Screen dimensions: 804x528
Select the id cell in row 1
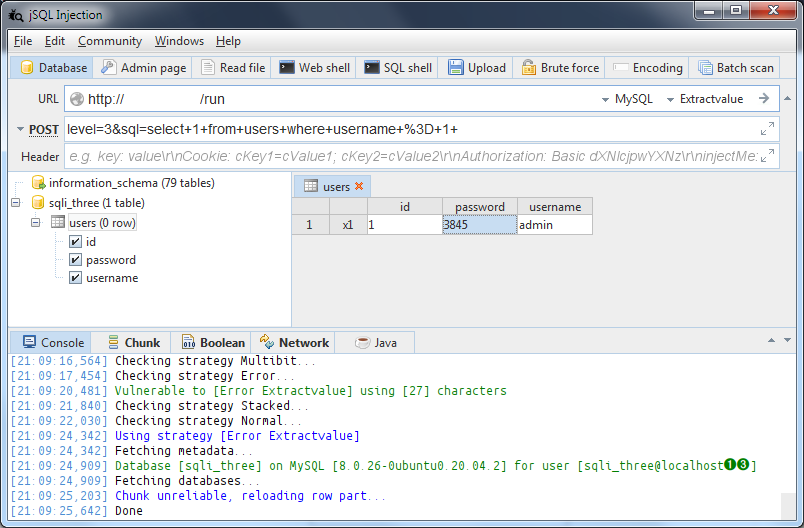coord(405,225)
